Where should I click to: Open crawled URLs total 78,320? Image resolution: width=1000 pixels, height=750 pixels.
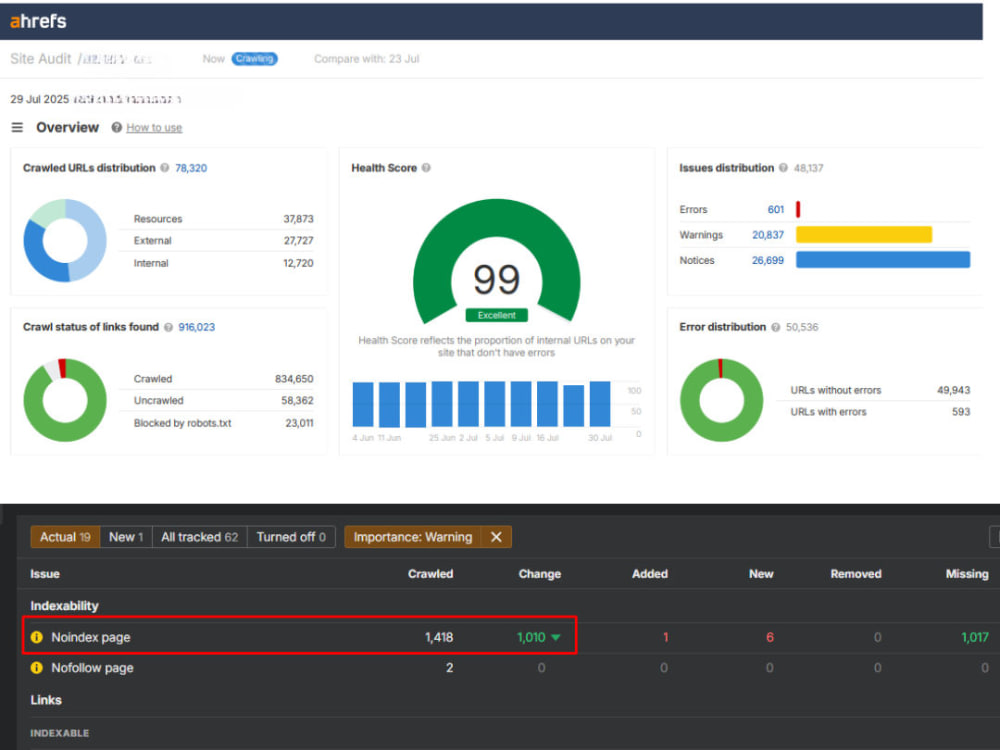point(191,168)
